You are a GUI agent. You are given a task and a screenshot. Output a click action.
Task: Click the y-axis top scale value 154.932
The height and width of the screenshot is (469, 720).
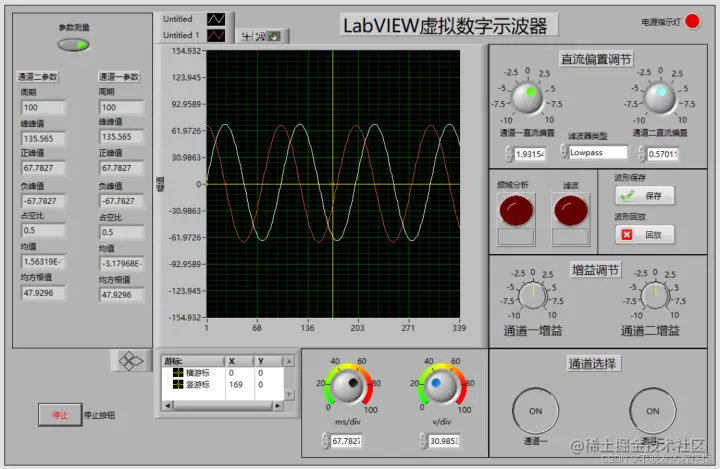(x=186, y=51)
